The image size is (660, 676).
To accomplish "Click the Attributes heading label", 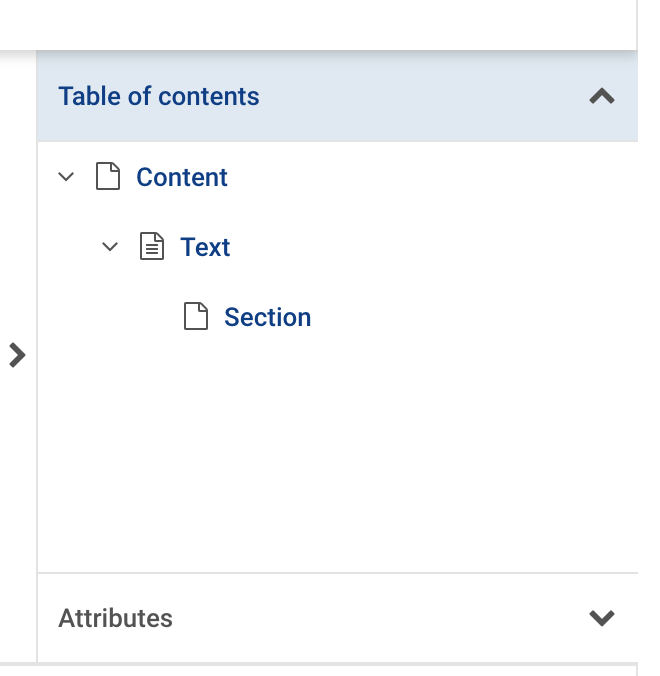I will pyautogui.click(x=115, y=618).
